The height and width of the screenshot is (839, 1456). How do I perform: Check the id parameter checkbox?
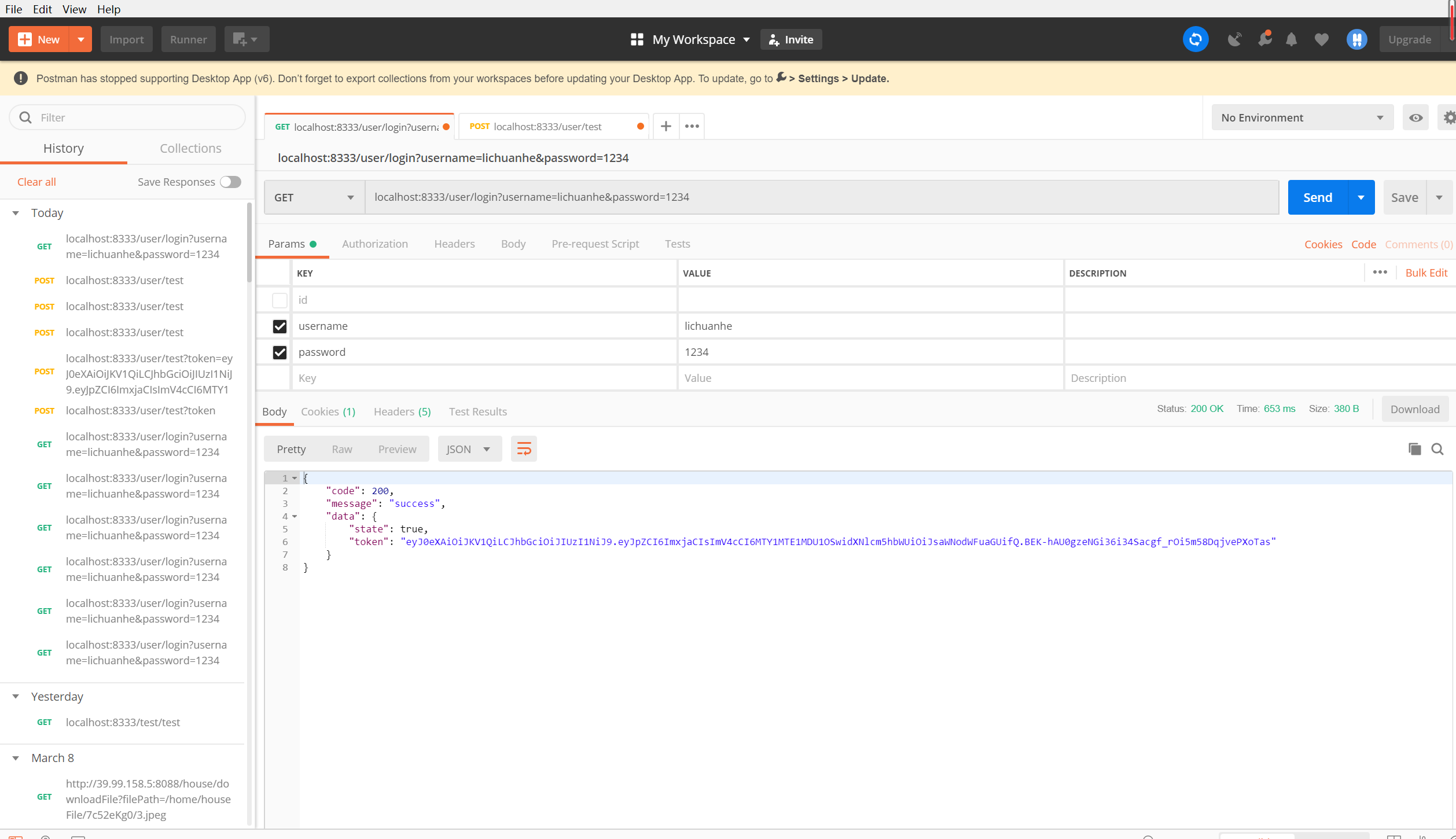coord(280,300)
